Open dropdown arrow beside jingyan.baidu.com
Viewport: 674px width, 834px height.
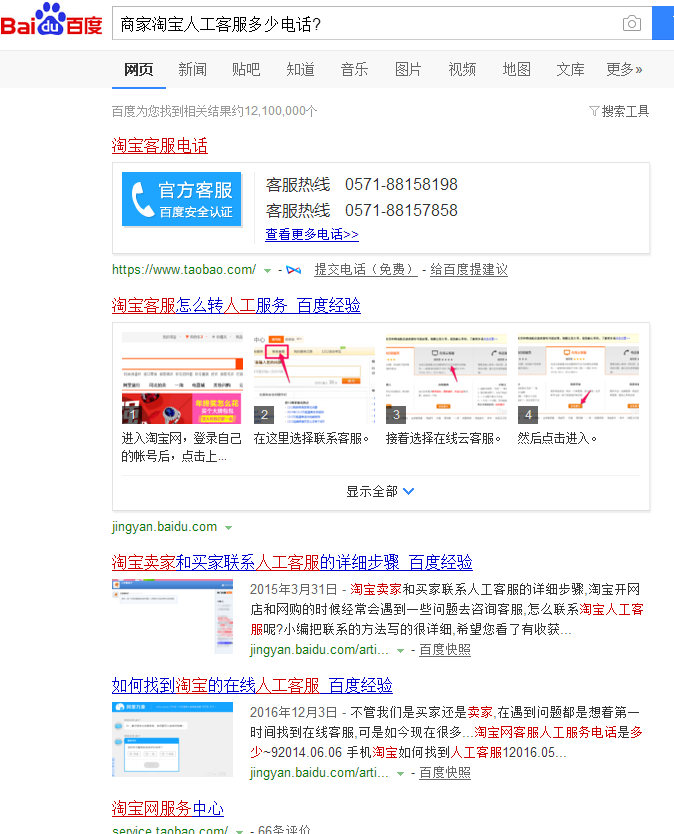click(x=228, y=528)
